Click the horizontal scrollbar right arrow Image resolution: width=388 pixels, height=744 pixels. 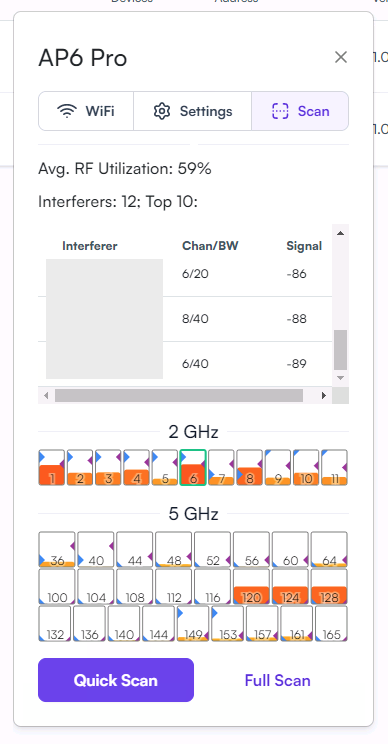[324, 395]
